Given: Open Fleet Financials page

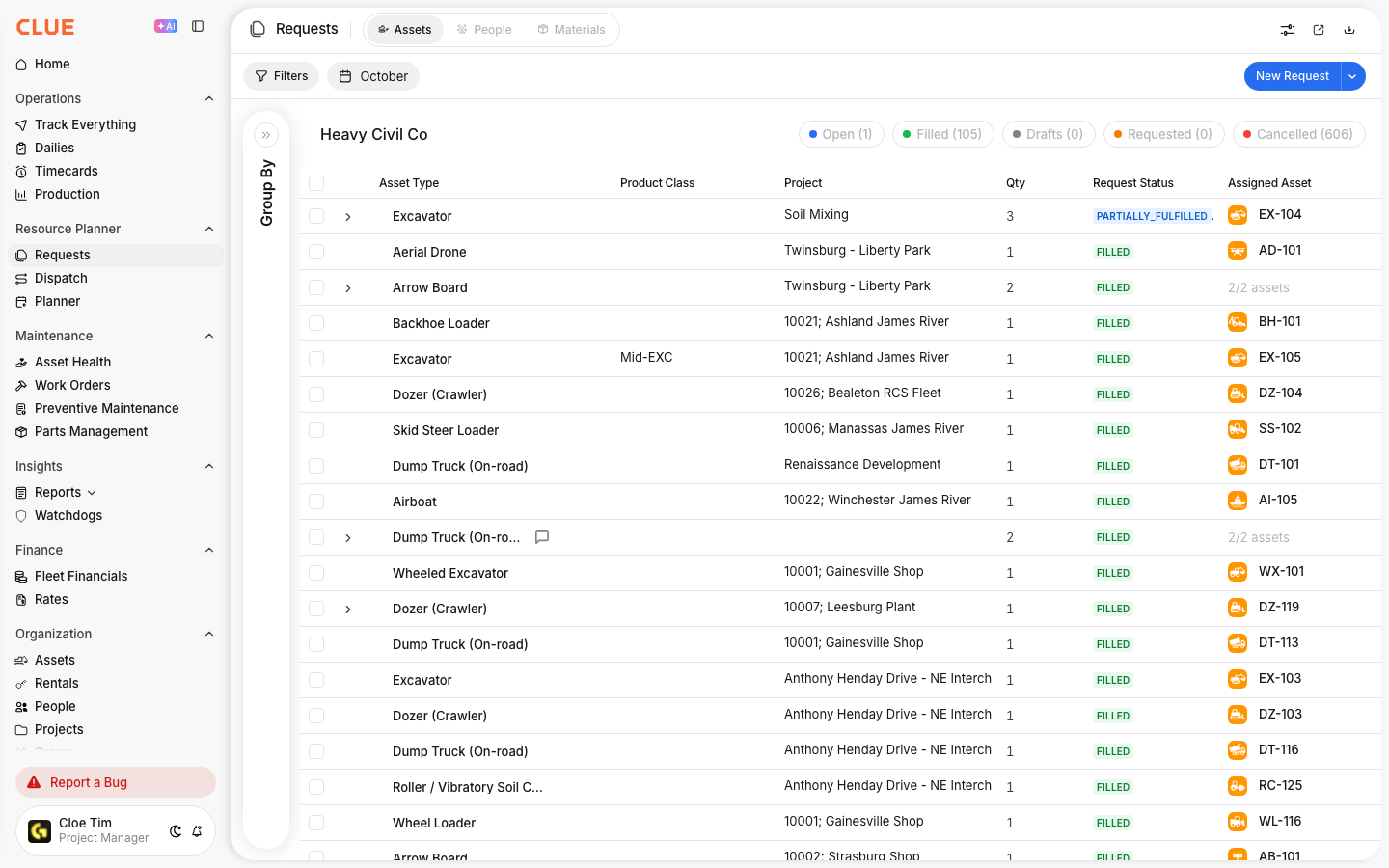Looking at the screenshot, I should point(81,576).
